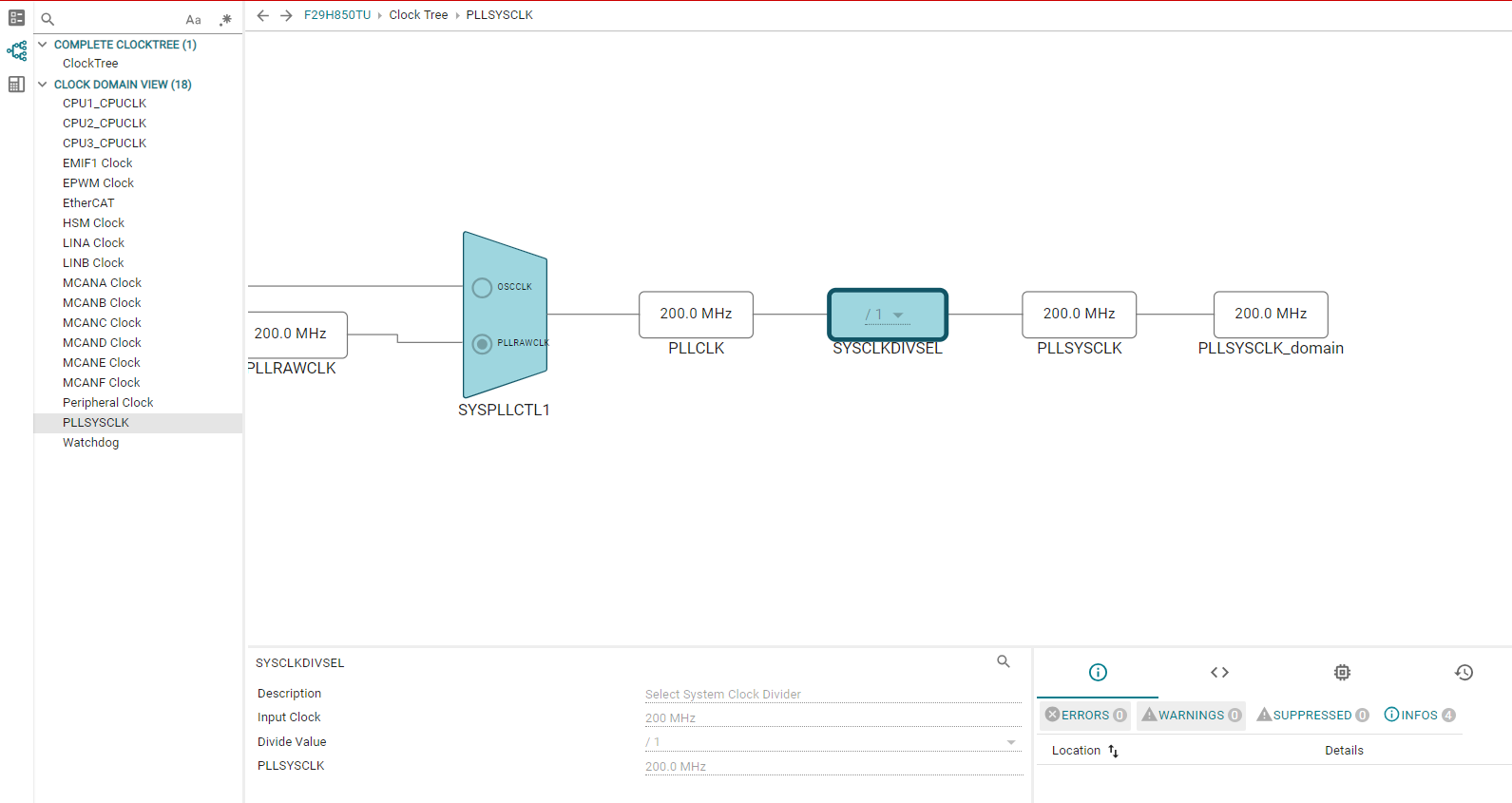Click F29H850TU breadcrumb

pos(337,15)
